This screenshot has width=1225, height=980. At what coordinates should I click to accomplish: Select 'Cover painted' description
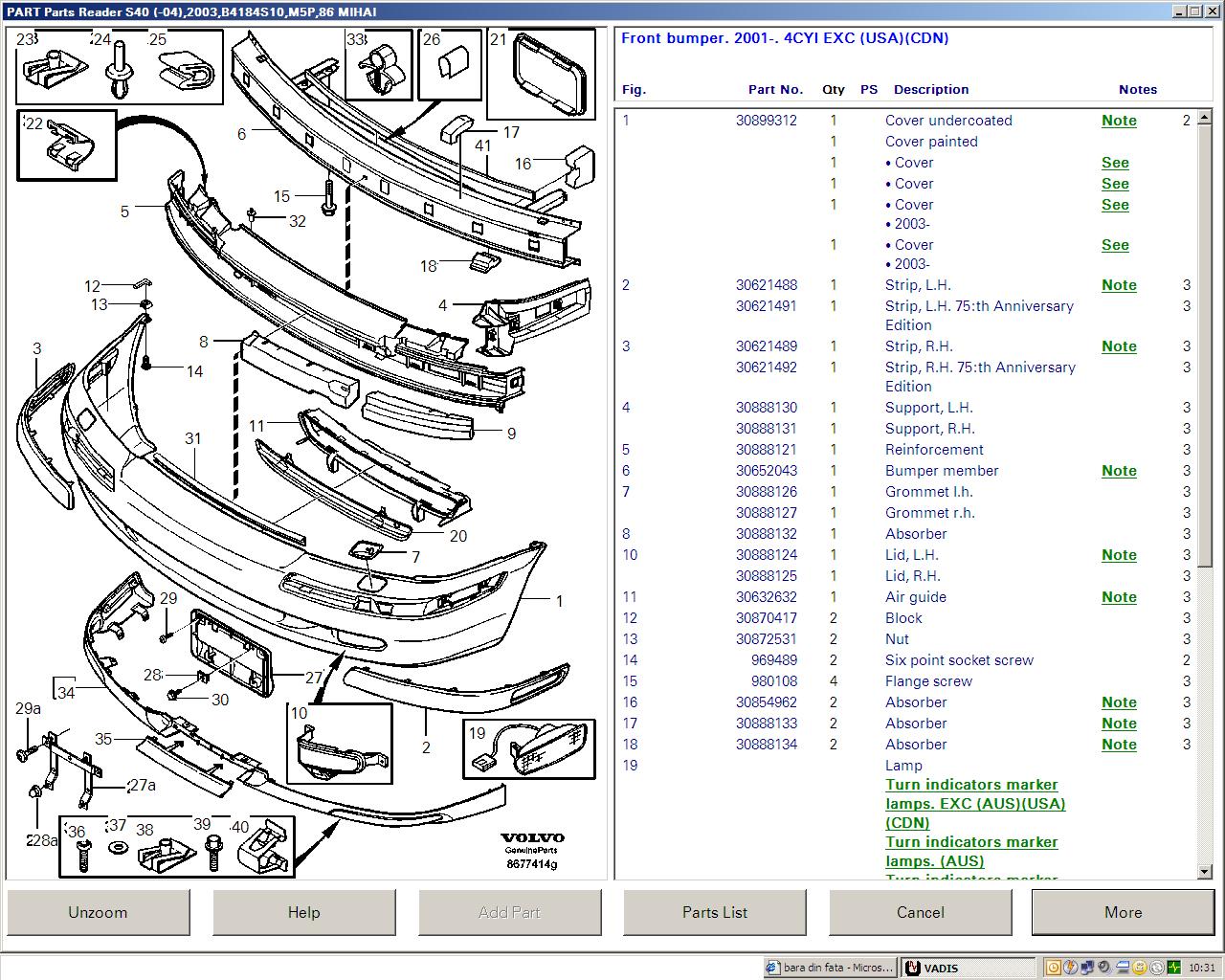tap(931, 142)
